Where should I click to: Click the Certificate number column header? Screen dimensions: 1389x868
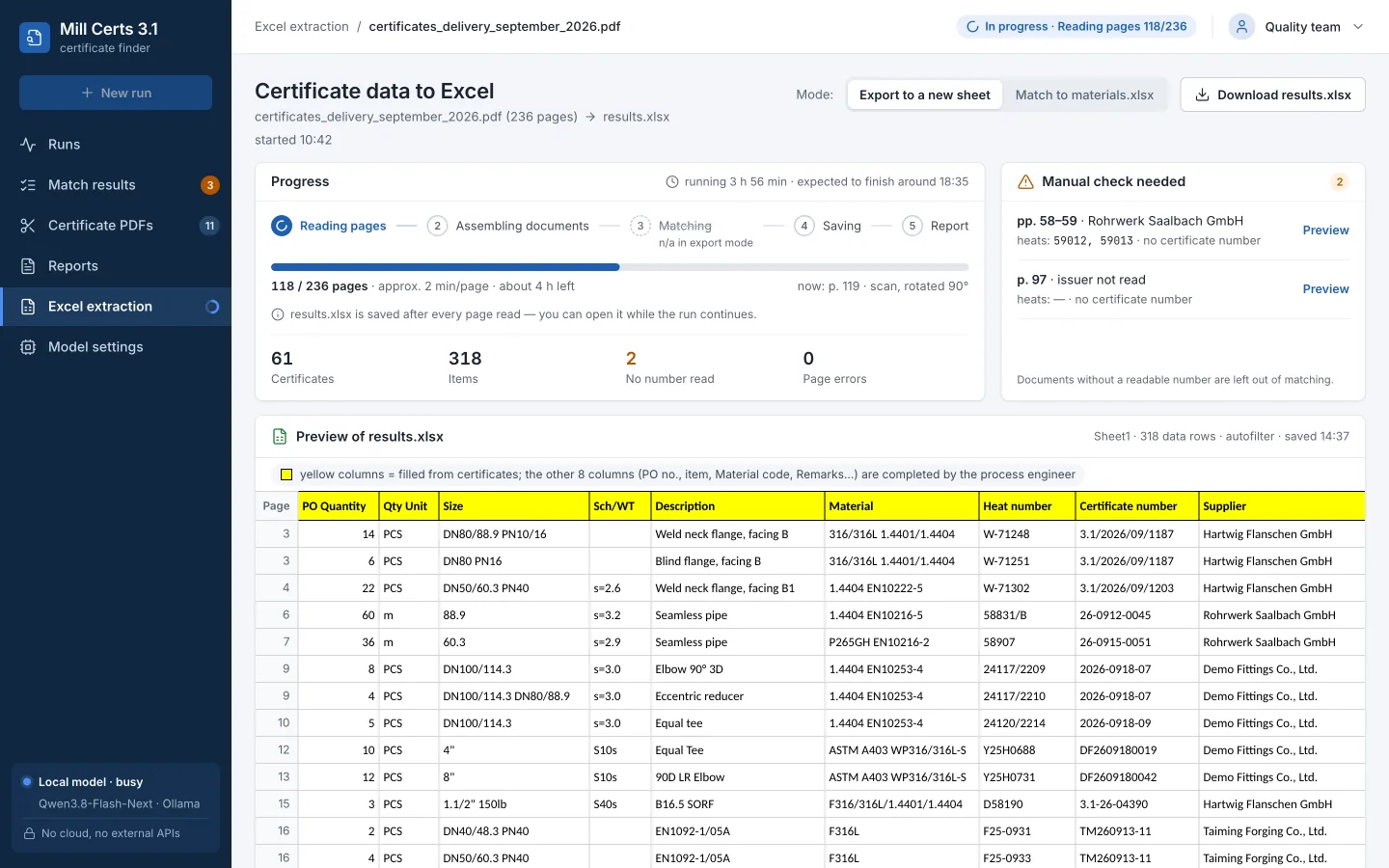(1137, 506)
